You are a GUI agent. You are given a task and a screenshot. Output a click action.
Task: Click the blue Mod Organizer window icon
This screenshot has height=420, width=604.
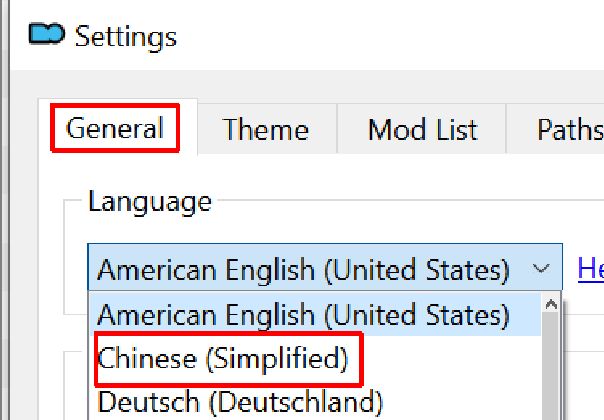(x=47, y=34)
